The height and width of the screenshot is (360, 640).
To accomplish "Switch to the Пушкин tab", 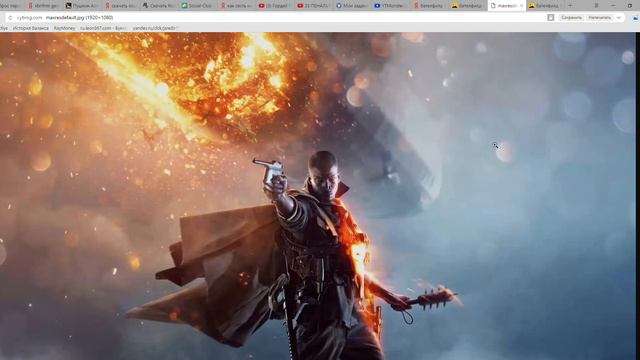I will click(x=82, y=6).
